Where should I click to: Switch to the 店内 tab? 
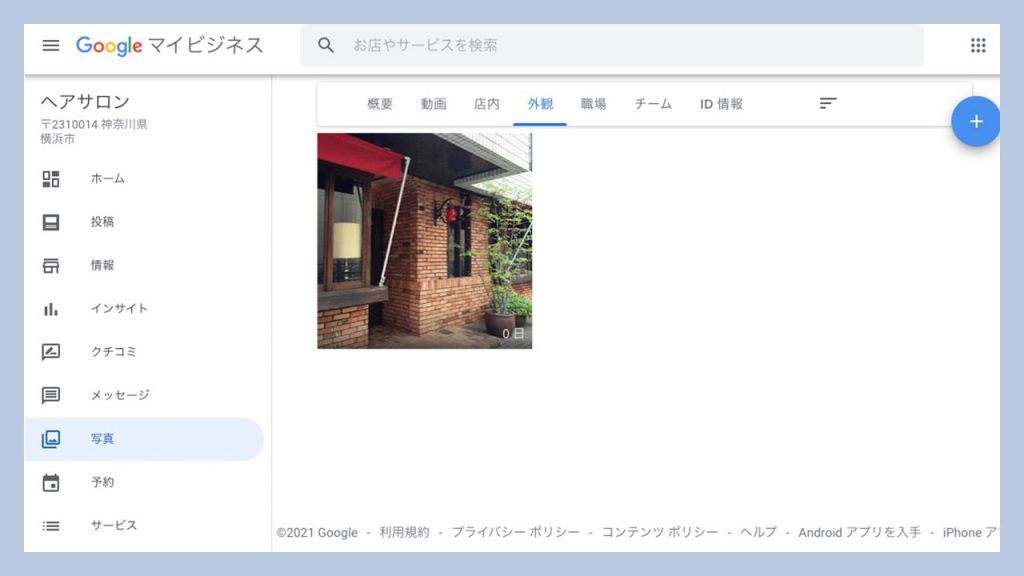(486, 104)
